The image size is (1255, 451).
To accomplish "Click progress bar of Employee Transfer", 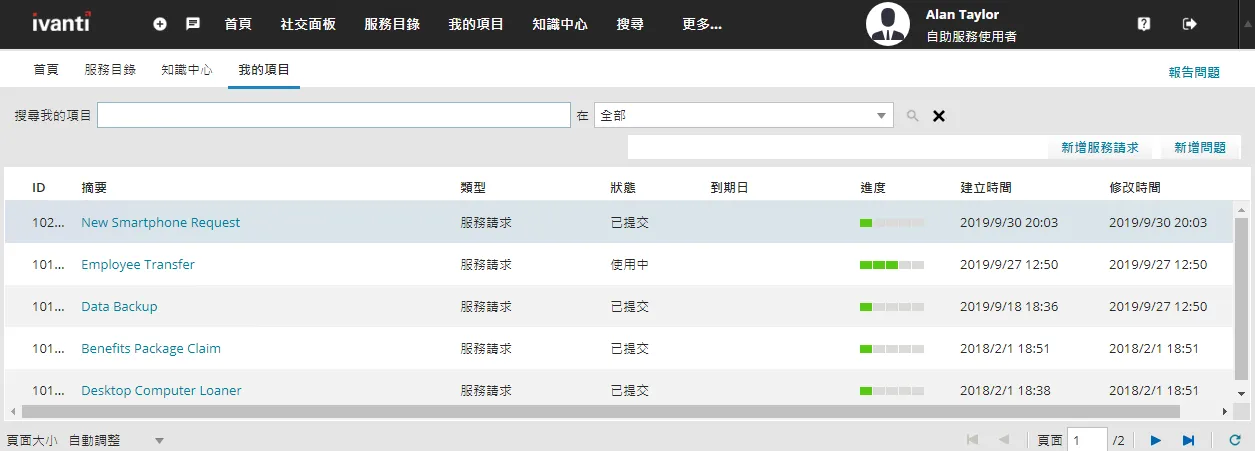I will tap(892, 265).
